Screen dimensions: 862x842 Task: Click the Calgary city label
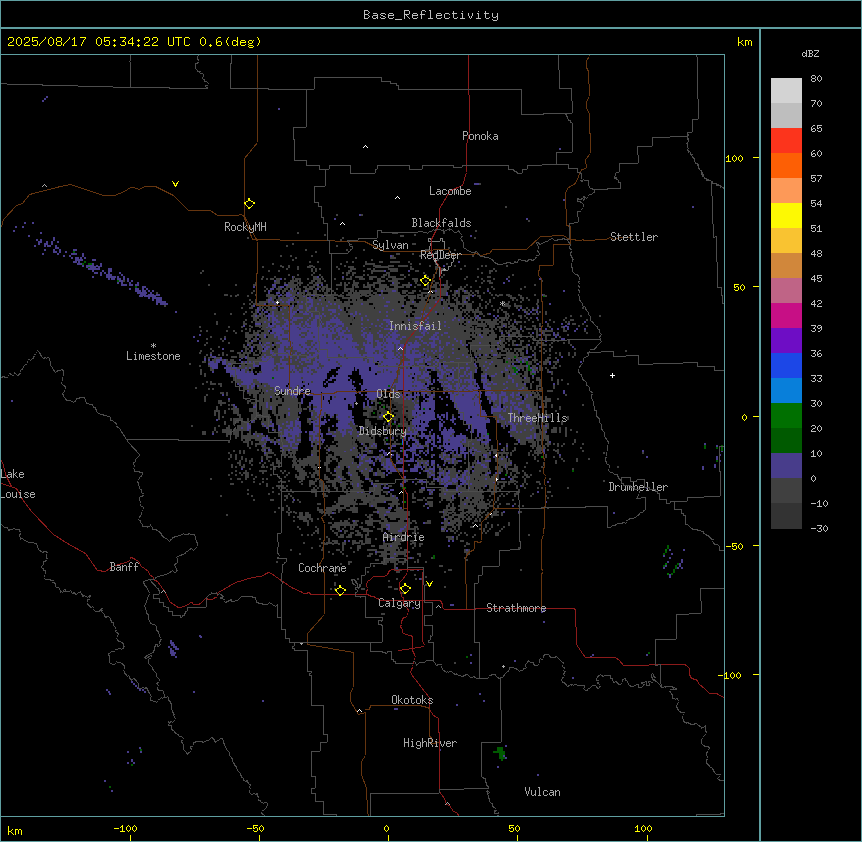(x=399, y=603)
